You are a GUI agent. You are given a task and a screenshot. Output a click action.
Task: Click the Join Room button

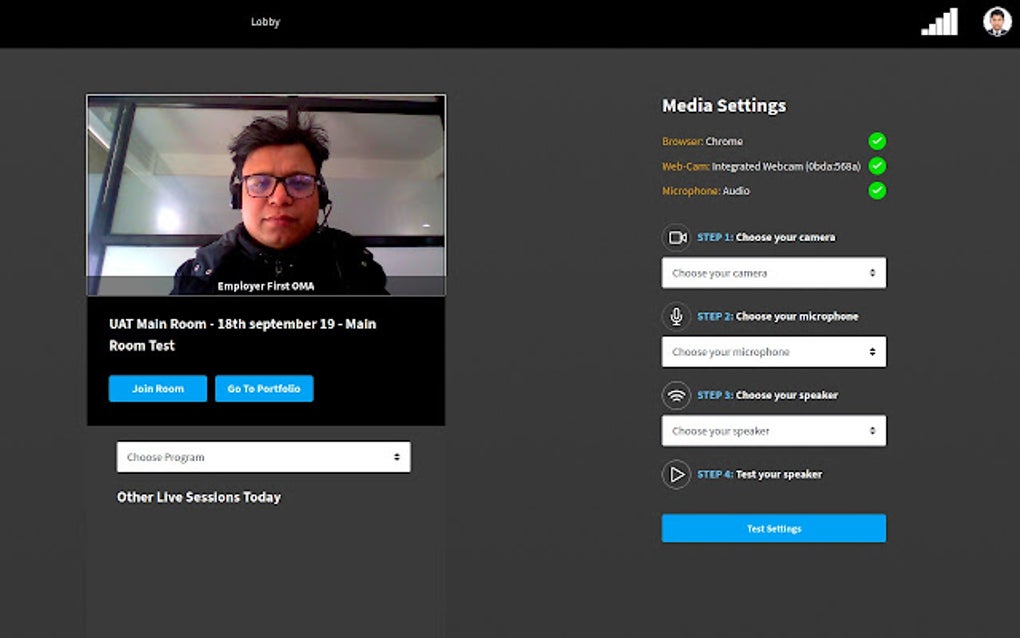tap(157, 388)
